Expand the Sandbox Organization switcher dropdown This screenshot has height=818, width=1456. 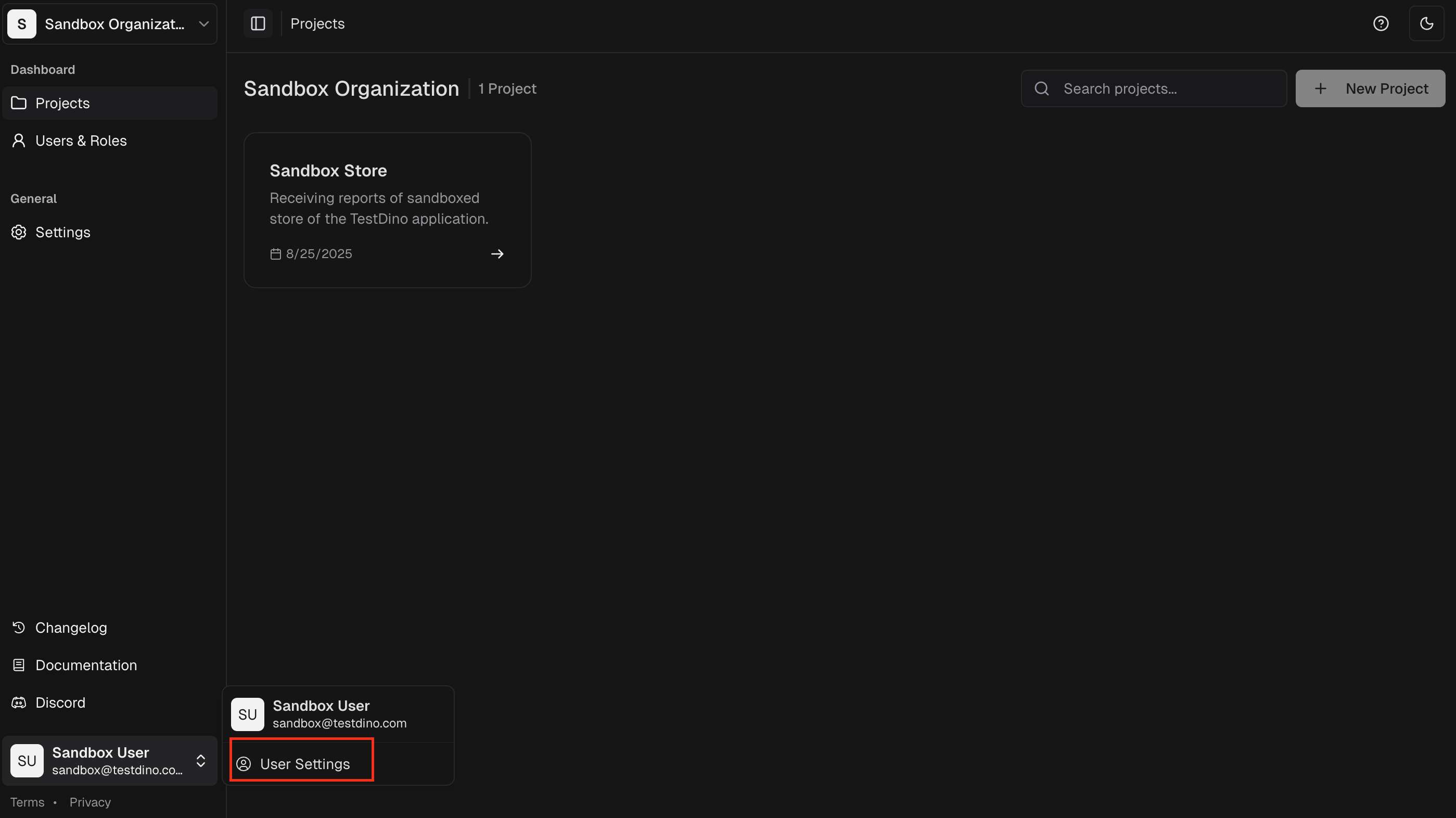click(x=203, y=24)
